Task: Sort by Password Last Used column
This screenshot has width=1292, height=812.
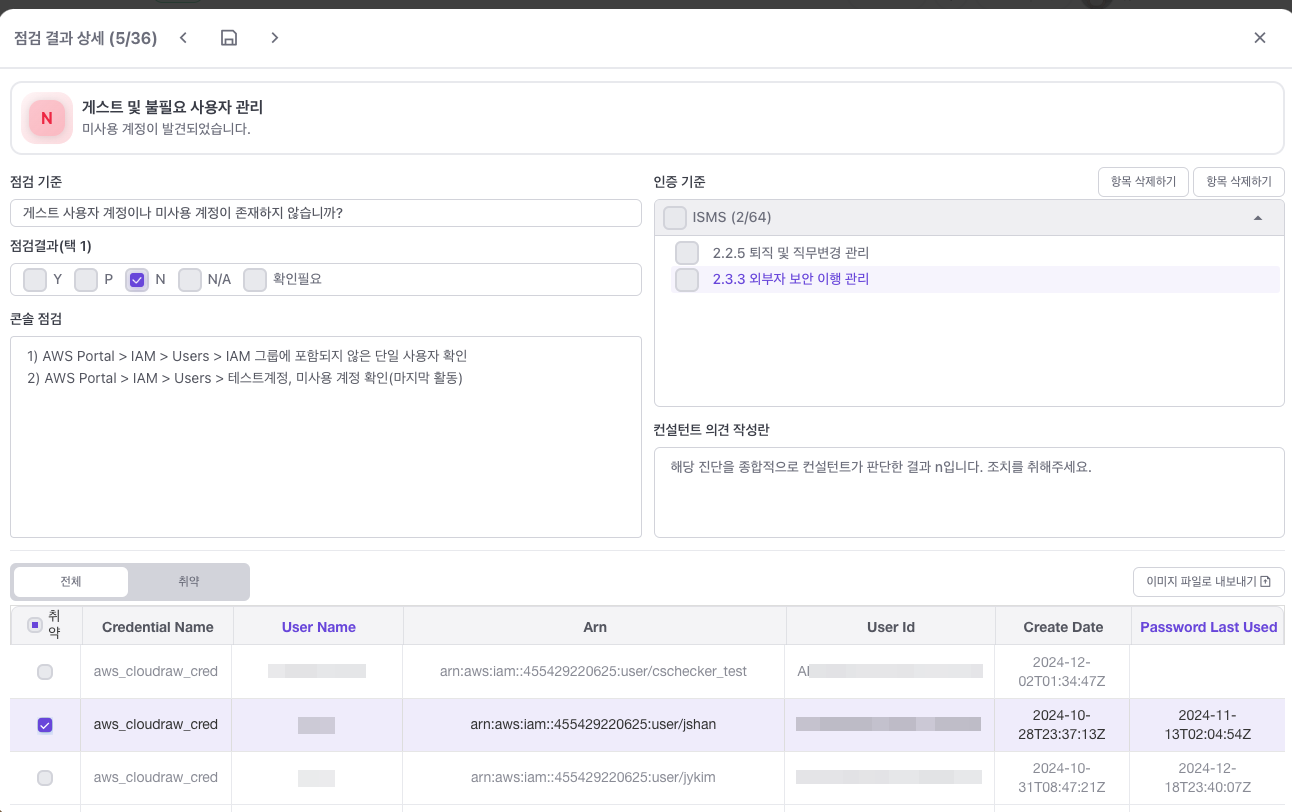Action: (1208, 627)
